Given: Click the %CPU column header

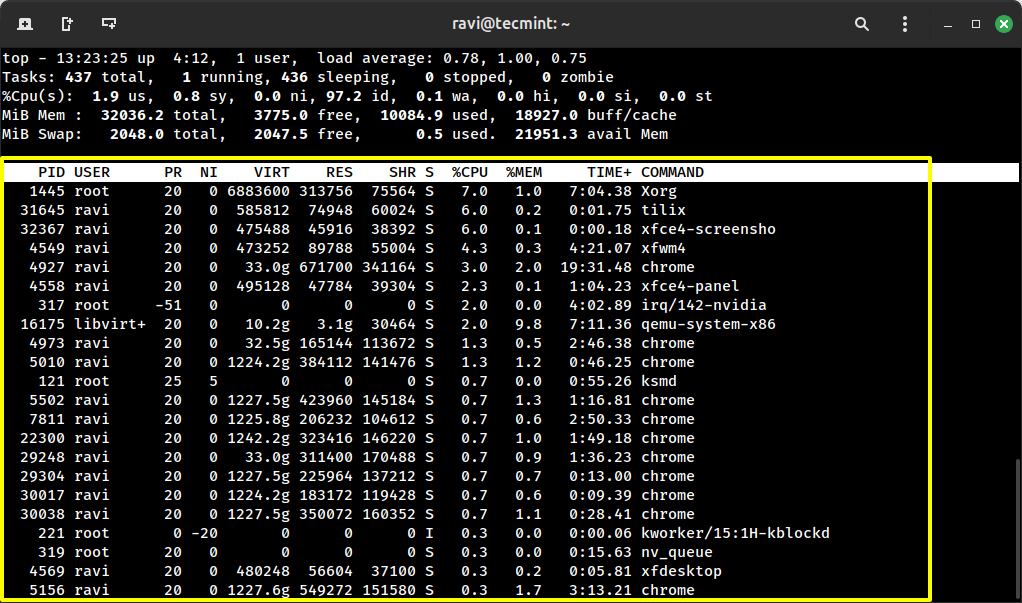Looking at the screenshot, I should pyautogui.click(x=470, y=172).
